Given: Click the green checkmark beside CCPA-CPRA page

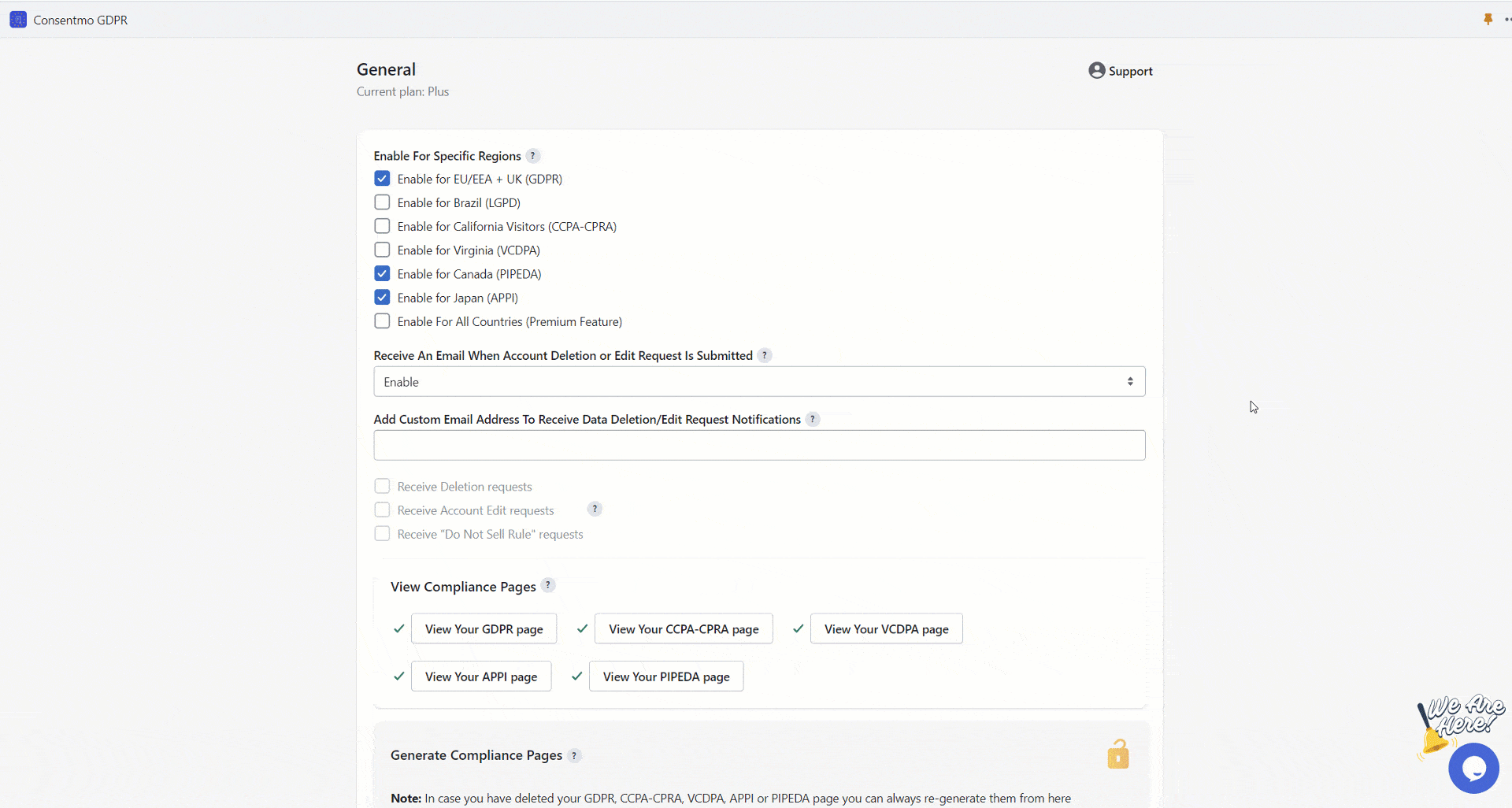Looking at the screenshot, I should [583, 628].
